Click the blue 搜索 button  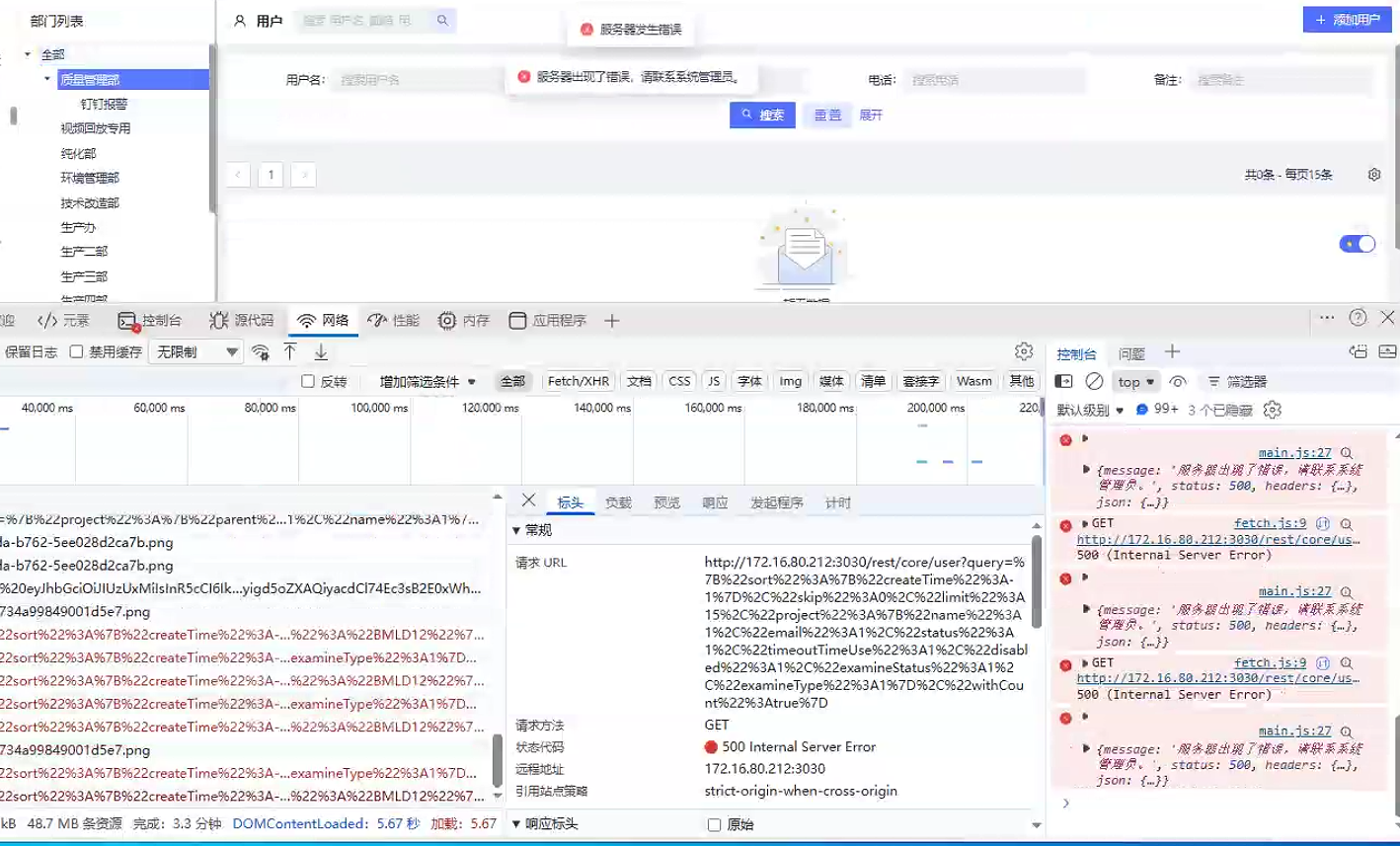tap(762, 115)
